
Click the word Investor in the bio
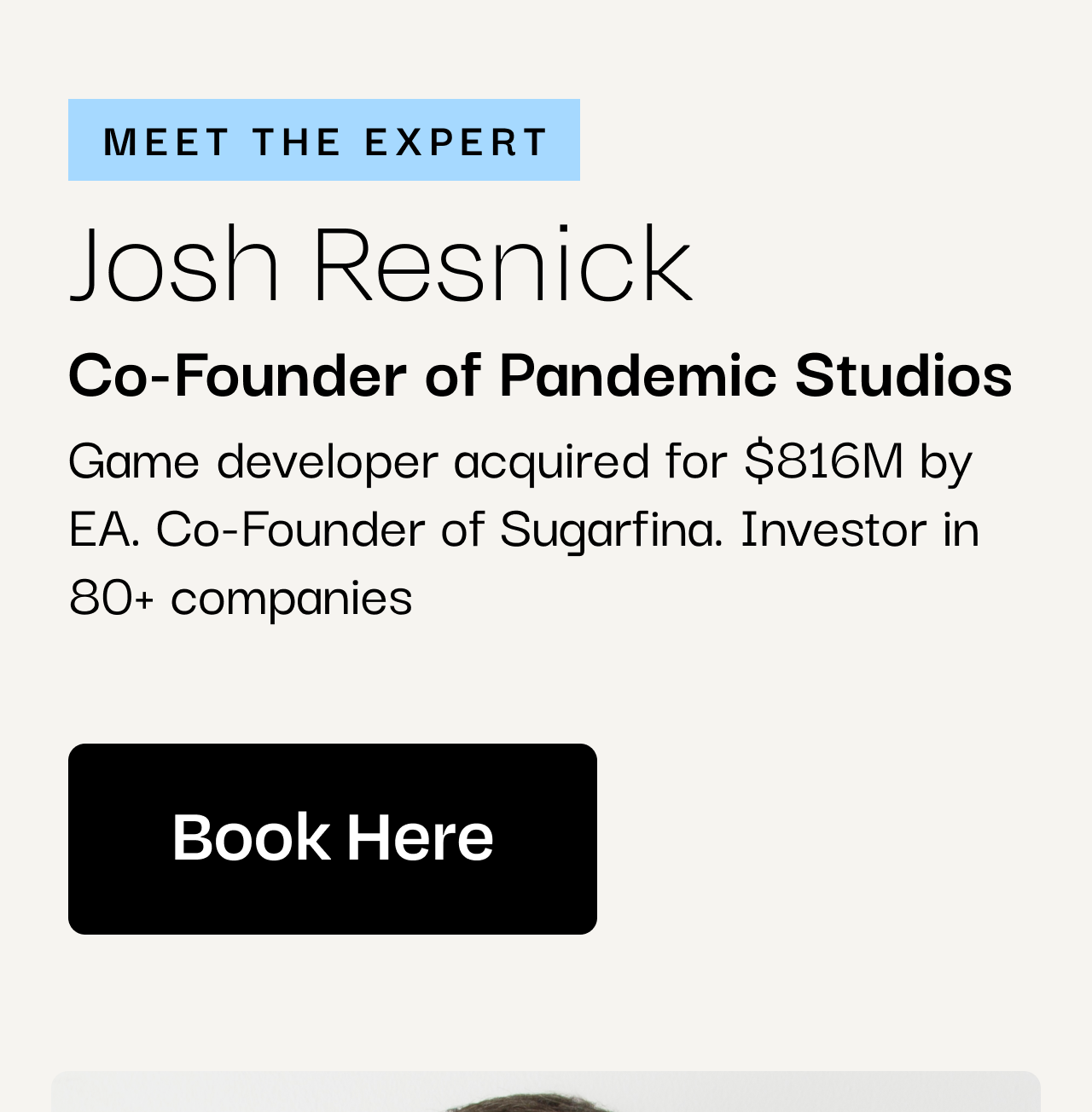(x=834, y=528)
